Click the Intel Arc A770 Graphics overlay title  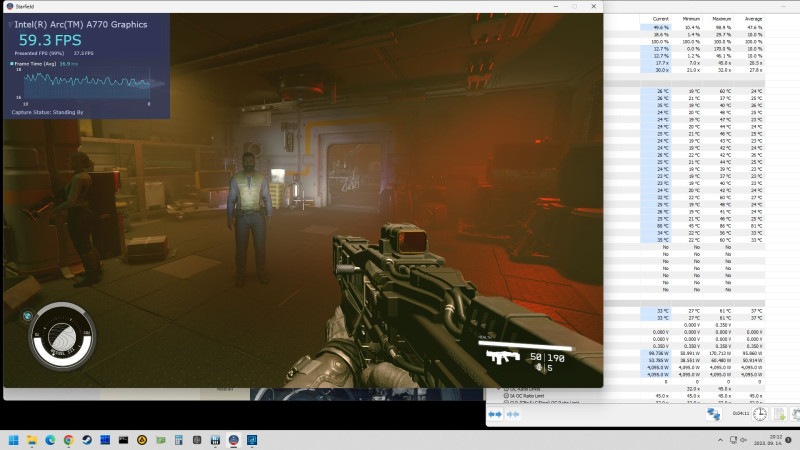[x=81, y=24]
